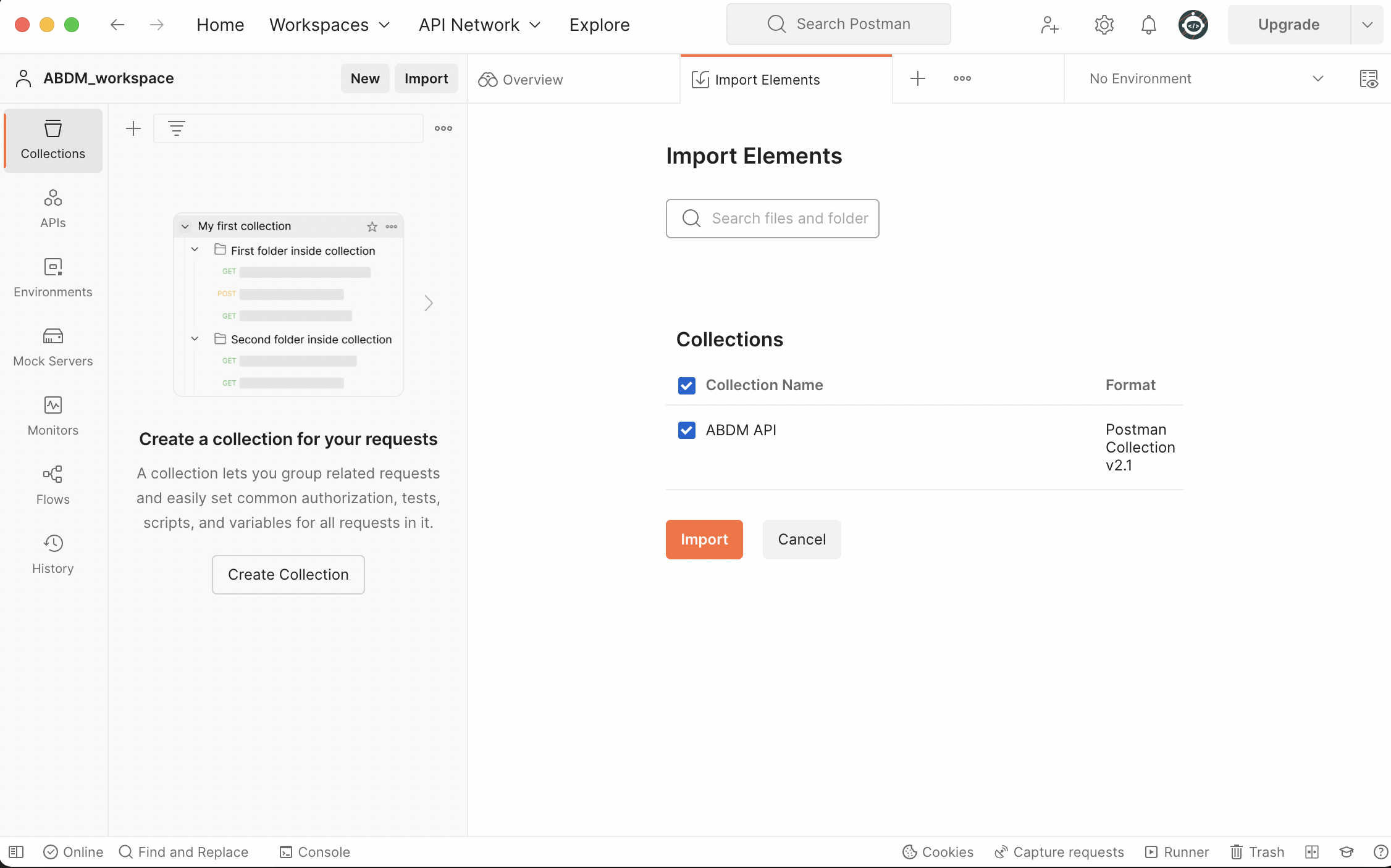The width and height of the screenshot is (1391, 868).
Task: Open the No Environment selector
Action: click(1206, 78)
